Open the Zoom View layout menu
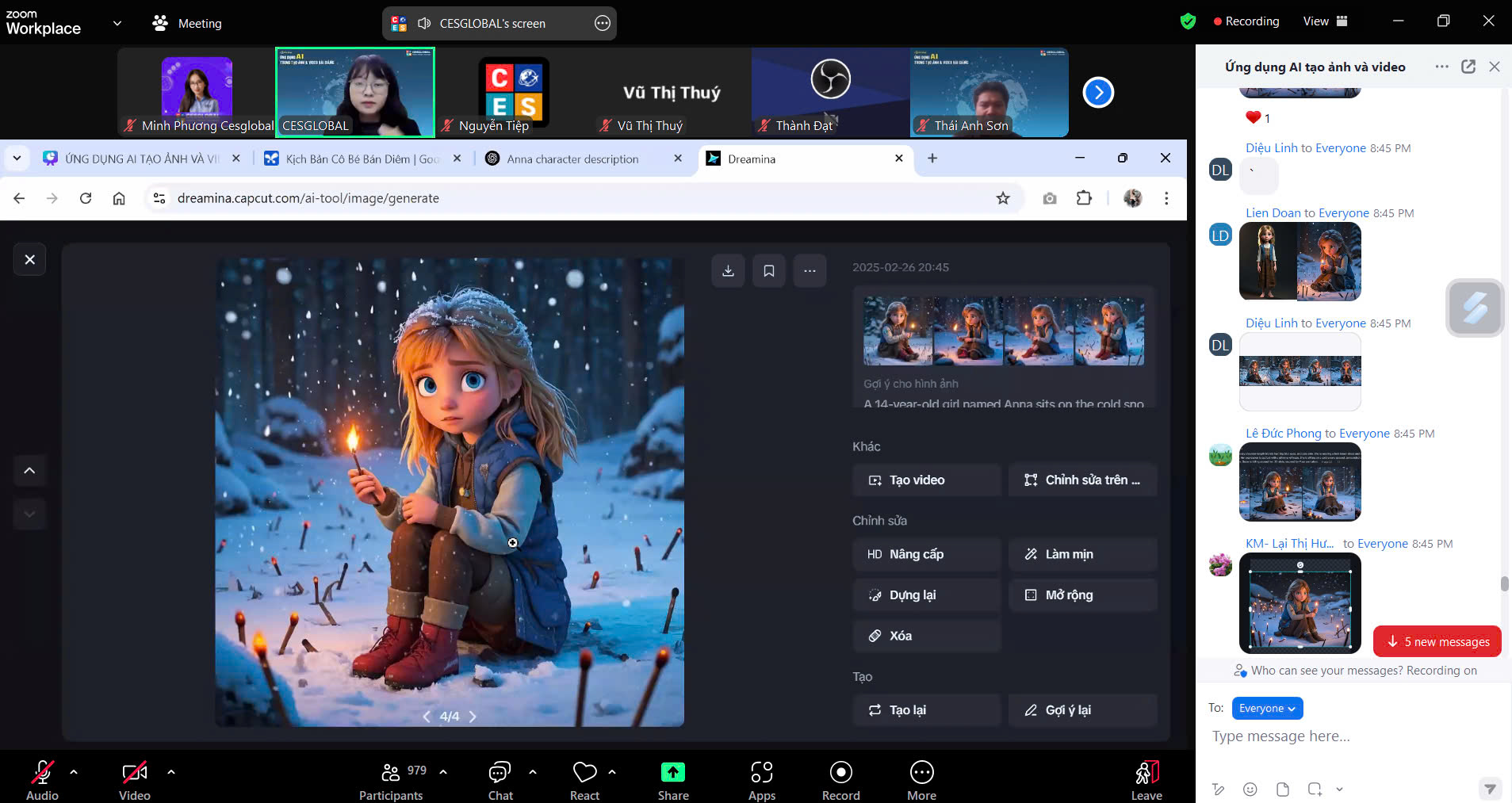Viewport: 1512px width, 803px height. (1325, 21)
